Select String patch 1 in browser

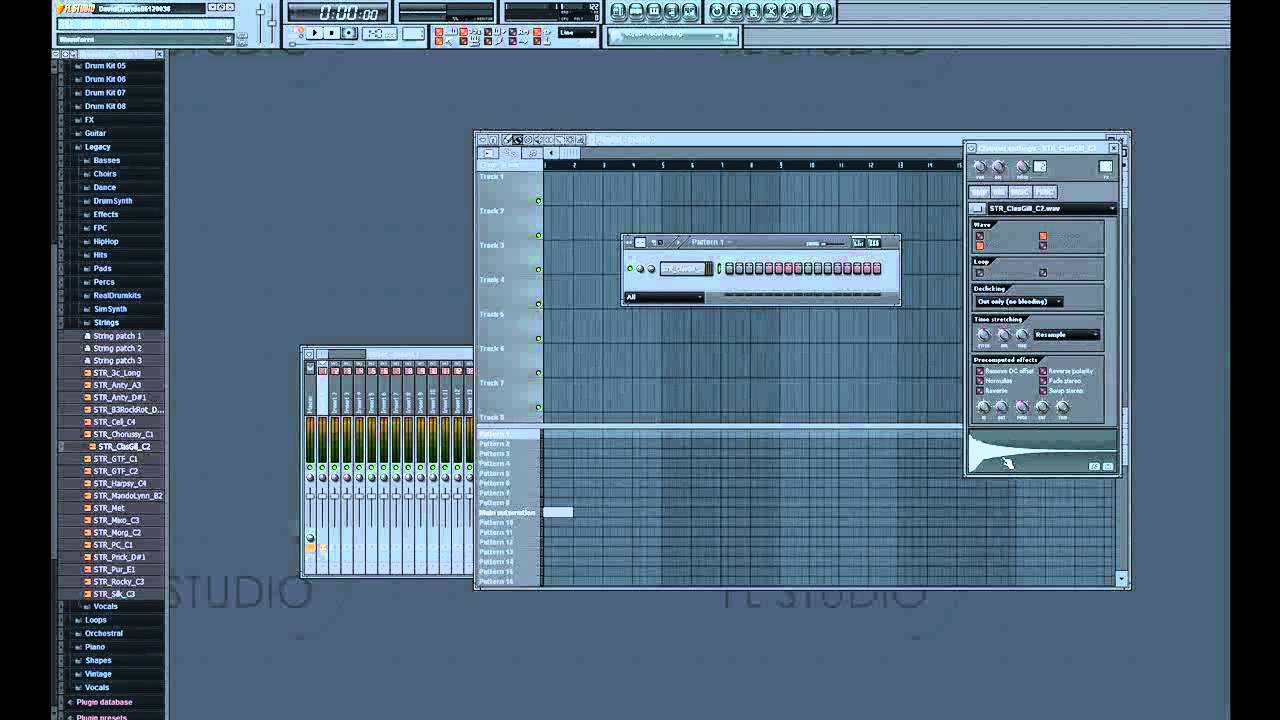coord(117,336)
